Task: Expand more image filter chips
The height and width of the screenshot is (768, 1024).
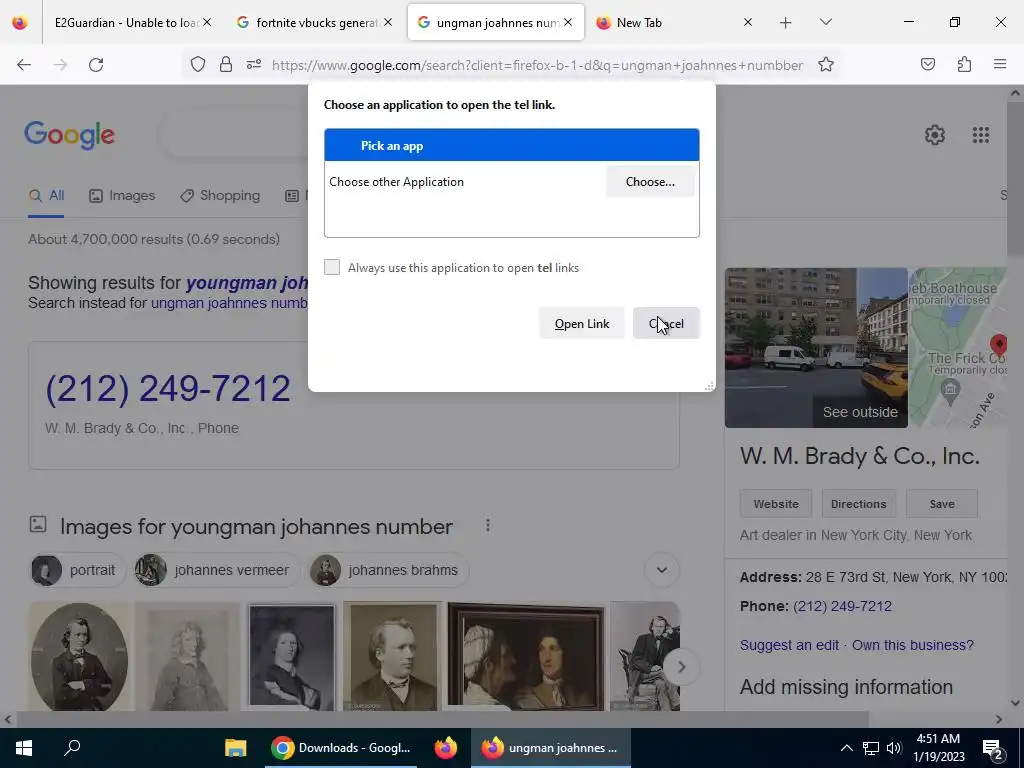Action: pyautogui.click(x=662, y=570)
